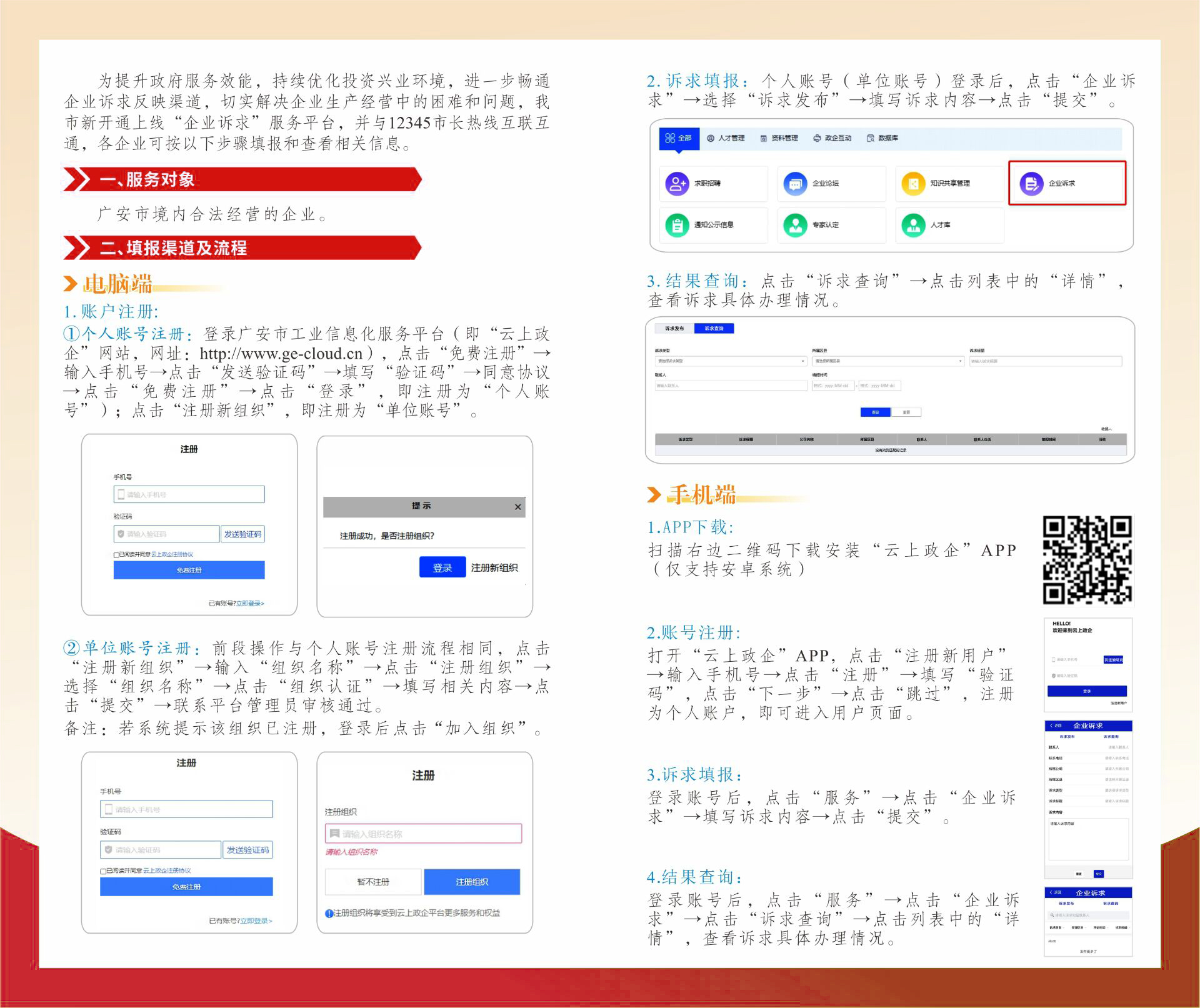The height and width of the screenshot is (1008, 1200).
Task: Click the back arrow in first 企业诉求 mobile header
Action: [x=1051, y=726]
